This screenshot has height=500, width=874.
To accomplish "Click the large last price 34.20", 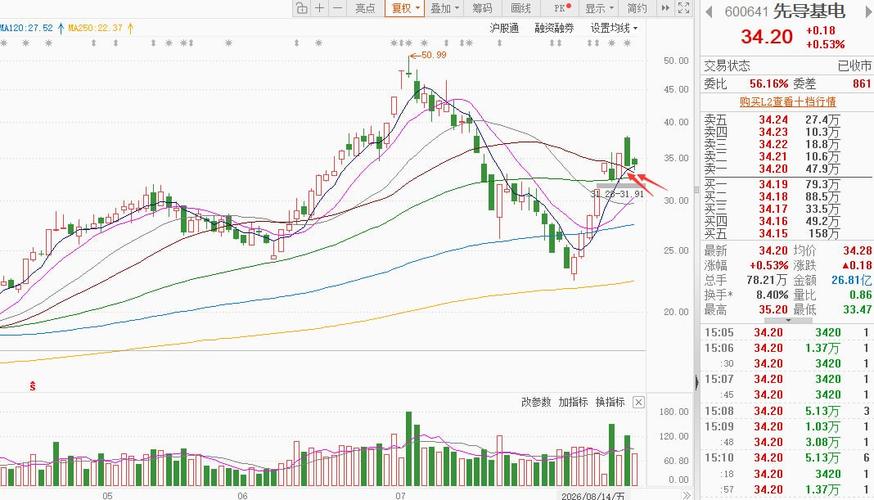I will [766, 37].
